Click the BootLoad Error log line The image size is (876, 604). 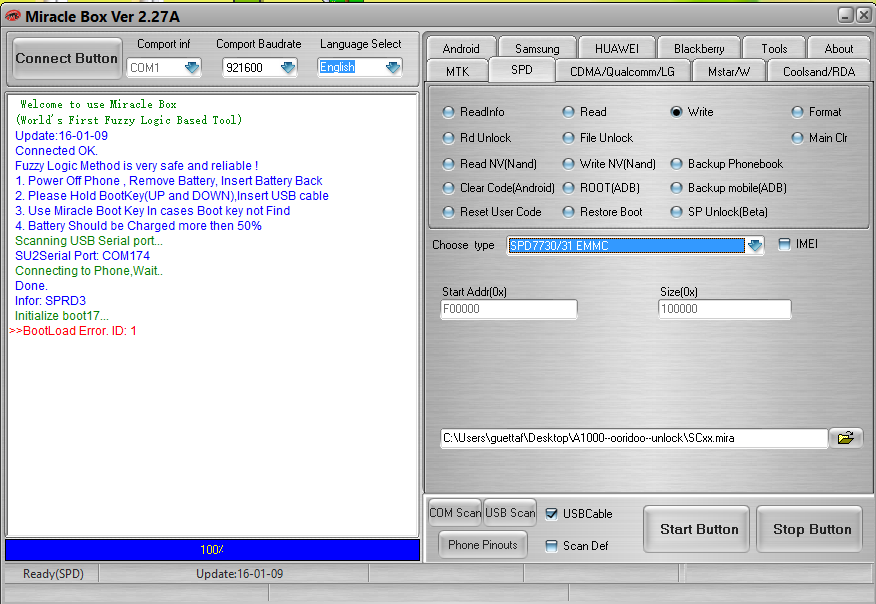pyautogui.click(x=73, y=331)
